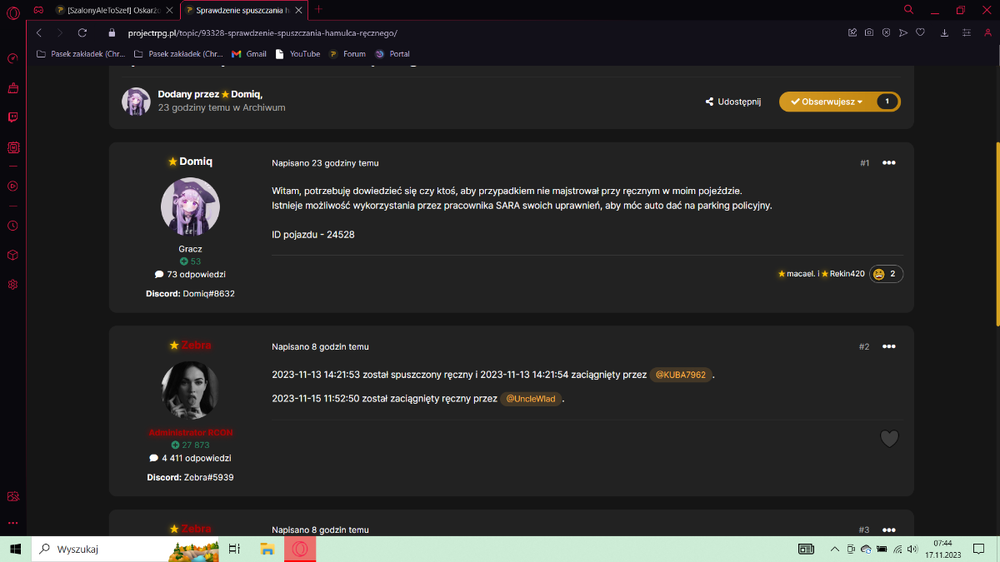Open post #2 options menu

coord(888,346)
